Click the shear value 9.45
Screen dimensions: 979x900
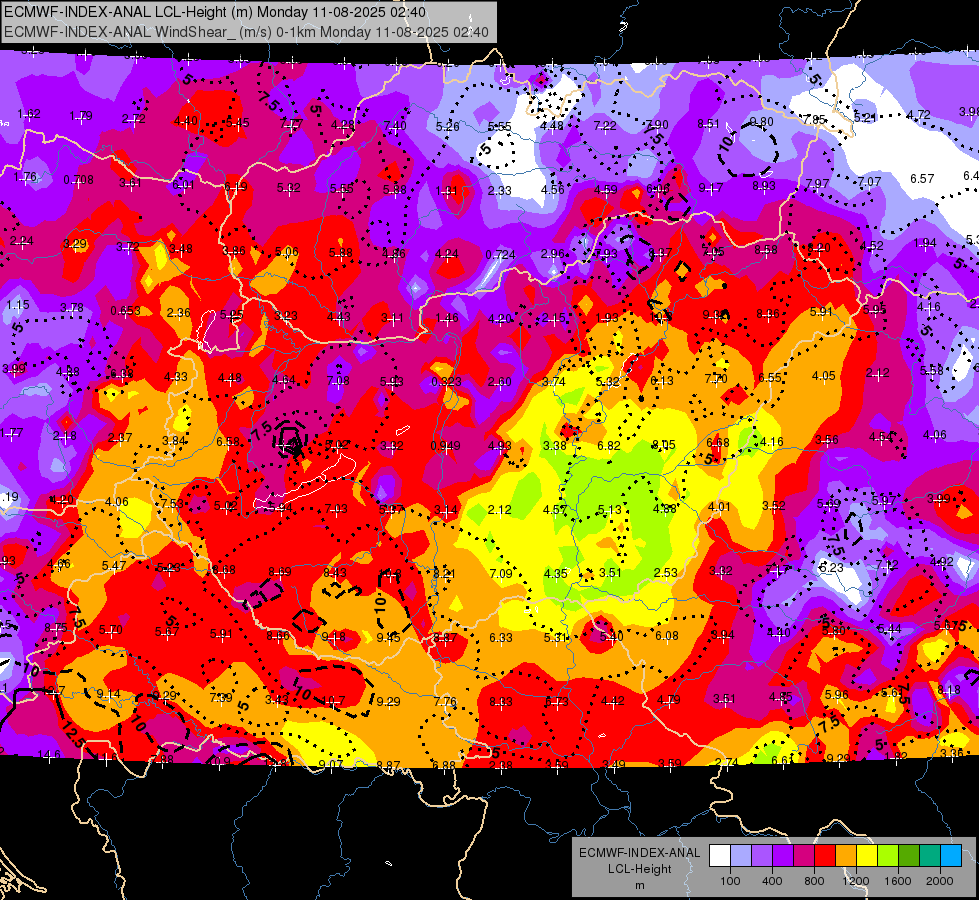click(x=388, y=638)
